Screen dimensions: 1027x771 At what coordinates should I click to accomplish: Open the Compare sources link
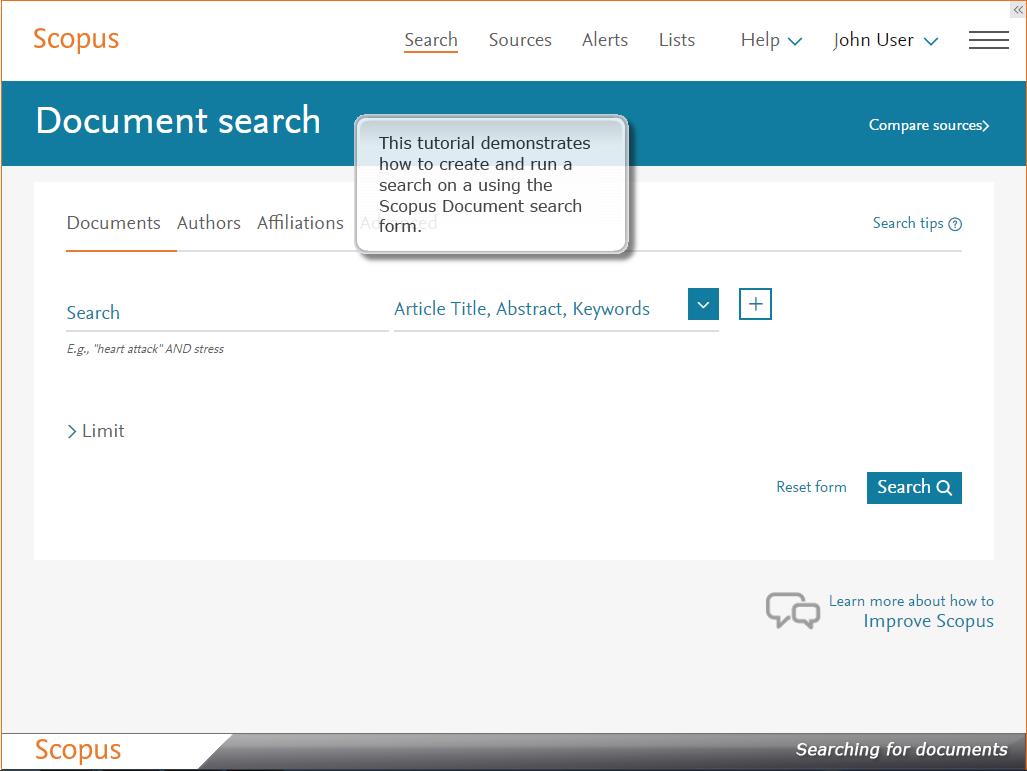(928, 125)
